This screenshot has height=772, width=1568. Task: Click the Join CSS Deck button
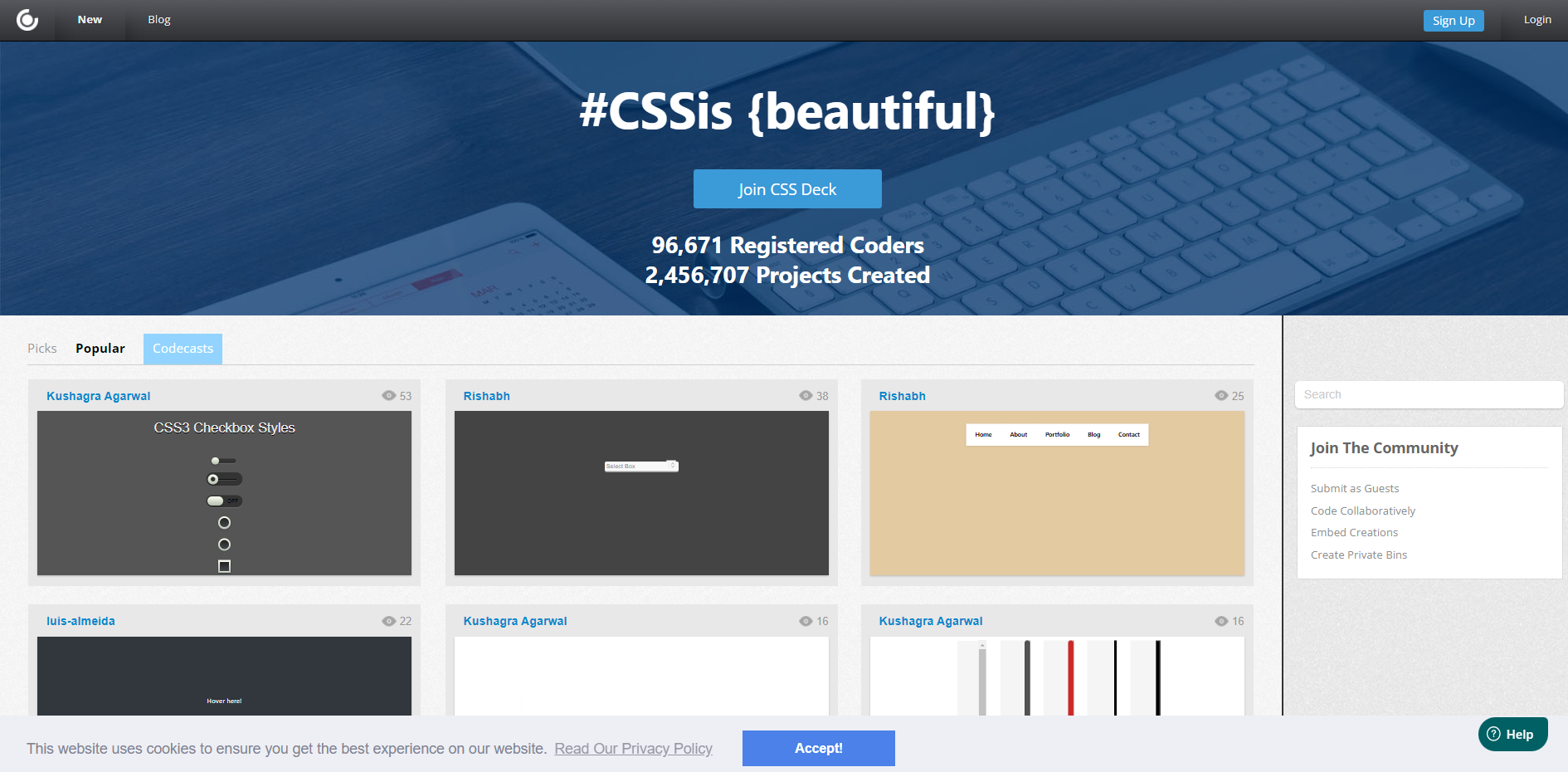[787, 189]
